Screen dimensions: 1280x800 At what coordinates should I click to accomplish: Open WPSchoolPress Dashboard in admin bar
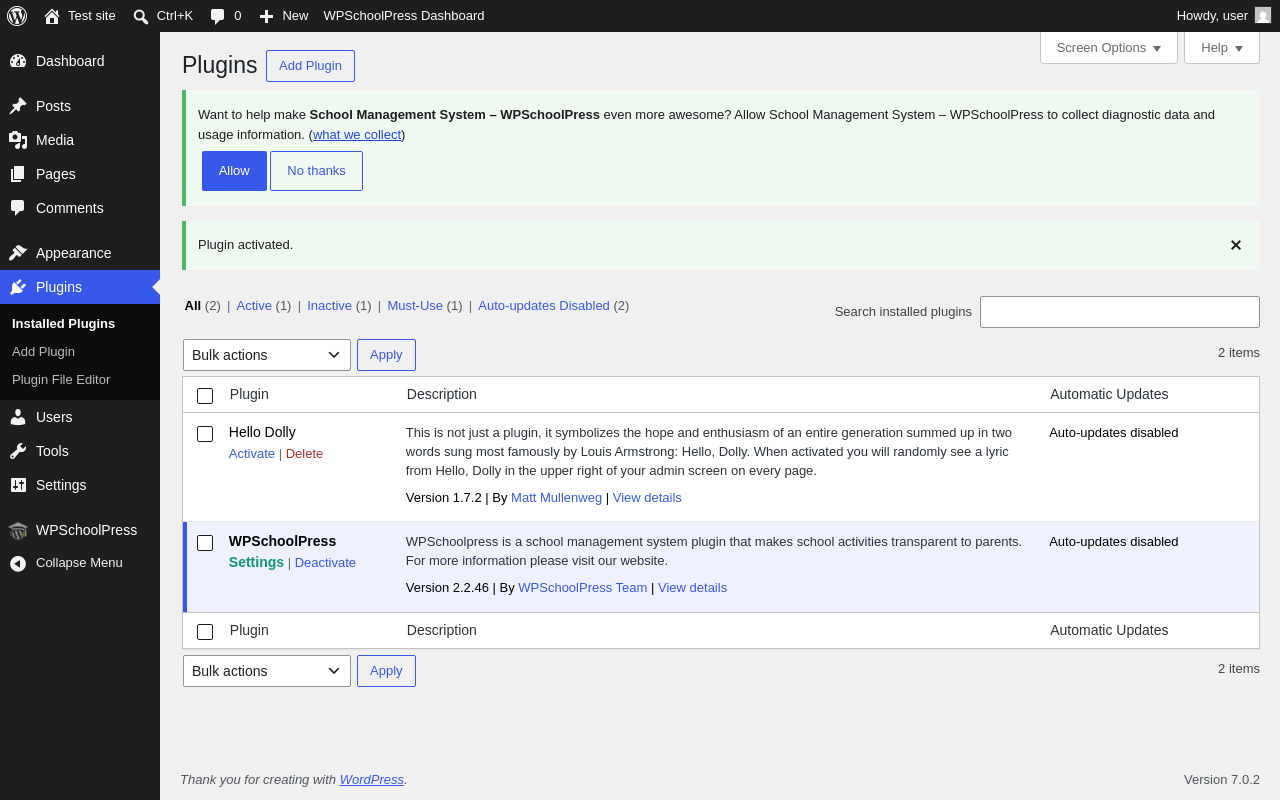pos(404,16)
